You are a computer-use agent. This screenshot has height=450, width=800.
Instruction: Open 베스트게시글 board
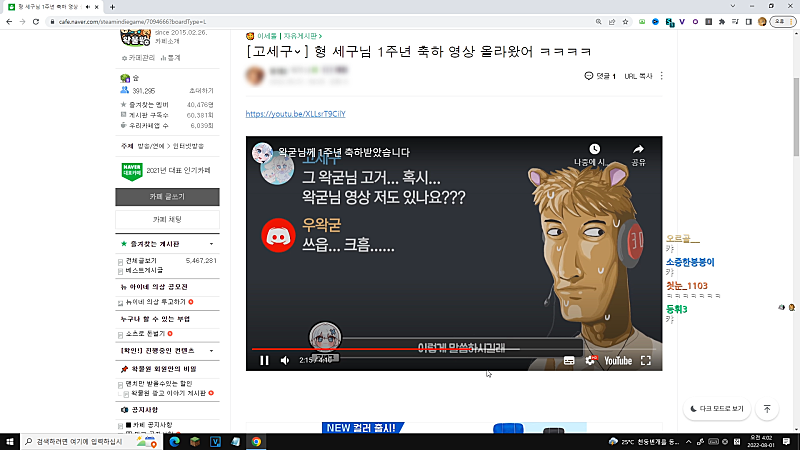tap(144, 270)
